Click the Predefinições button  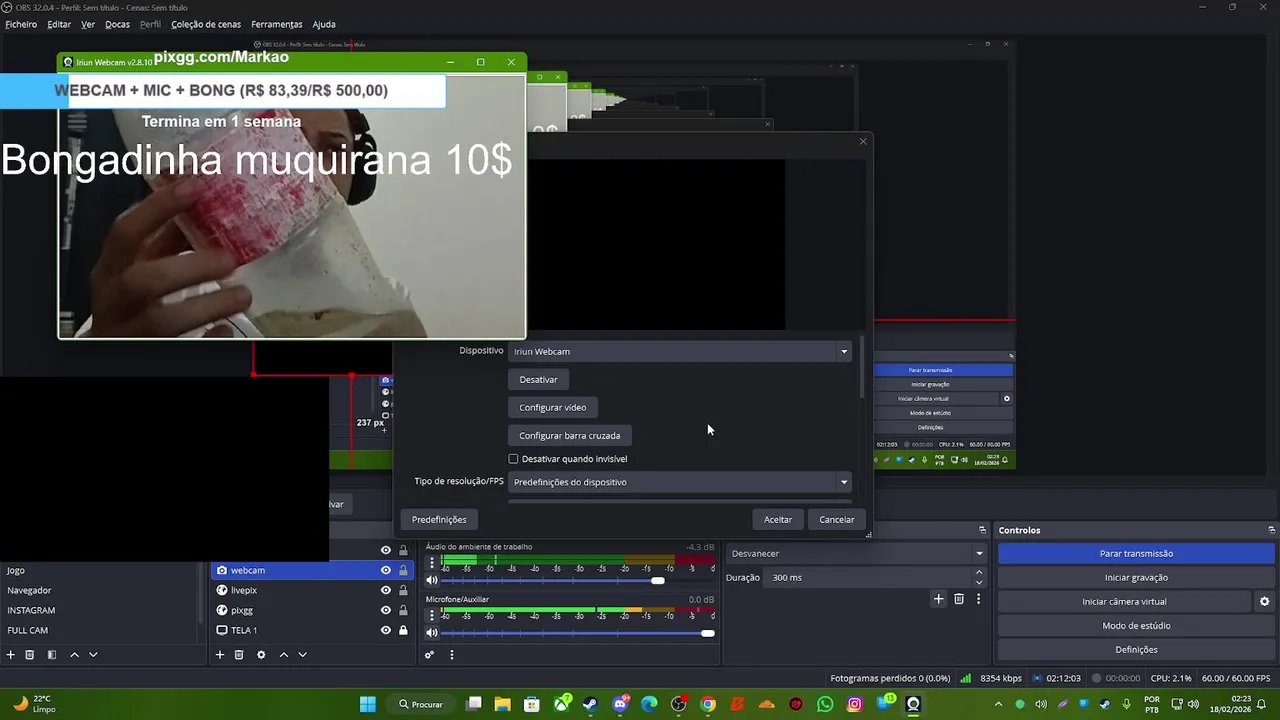click(x=439, y=519)
